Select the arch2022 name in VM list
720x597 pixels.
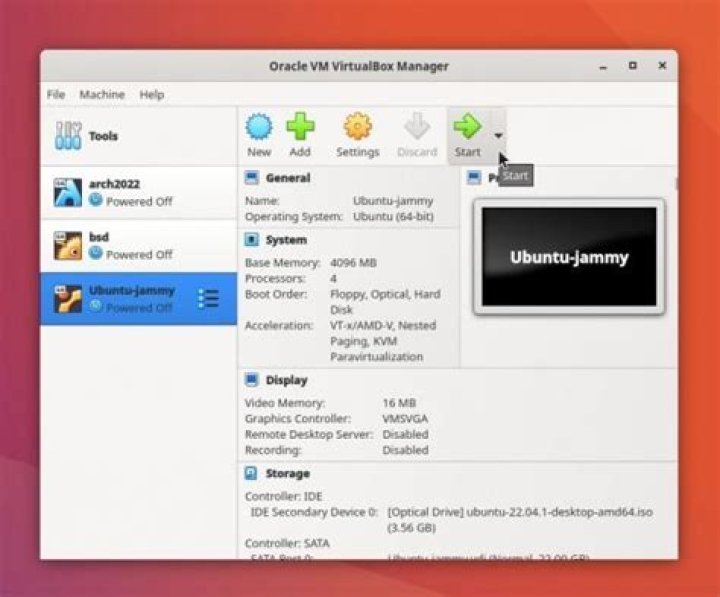(114, 184)
